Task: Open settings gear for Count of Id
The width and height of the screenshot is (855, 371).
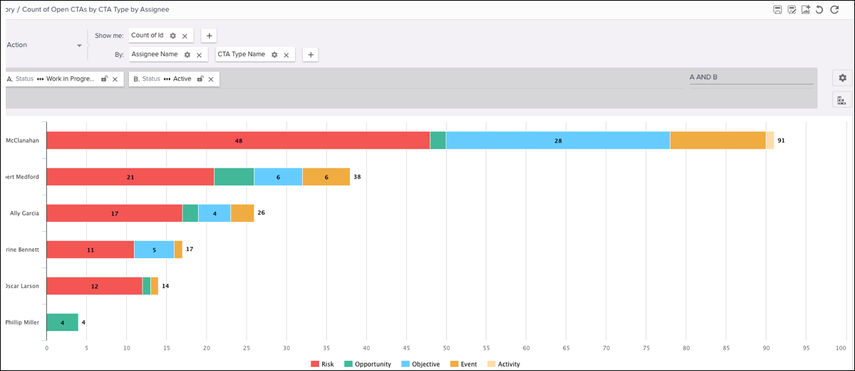Action: (x=173, y=35)
